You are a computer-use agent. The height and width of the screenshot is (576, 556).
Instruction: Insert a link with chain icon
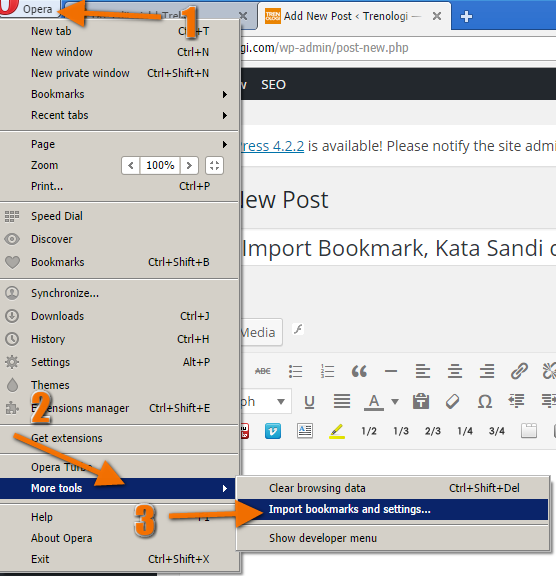tap(519, 371)
